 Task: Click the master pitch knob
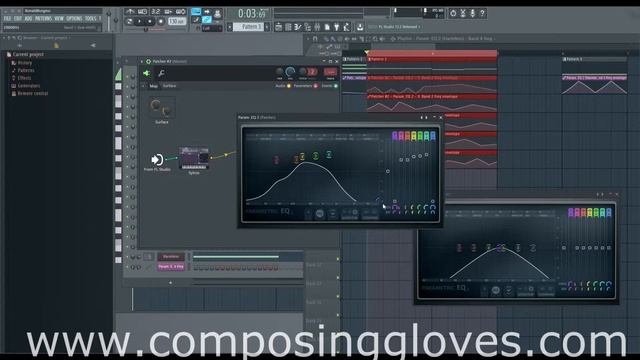click(116, 20)
